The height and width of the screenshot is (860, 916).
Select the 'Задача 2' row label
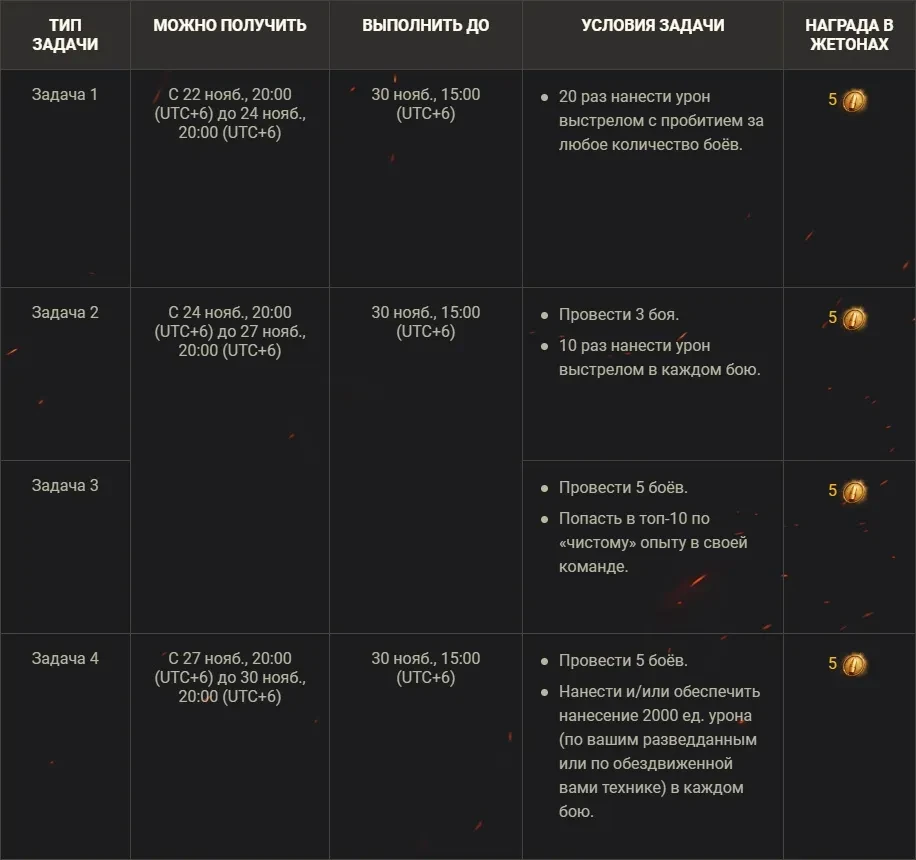[65, 313]
